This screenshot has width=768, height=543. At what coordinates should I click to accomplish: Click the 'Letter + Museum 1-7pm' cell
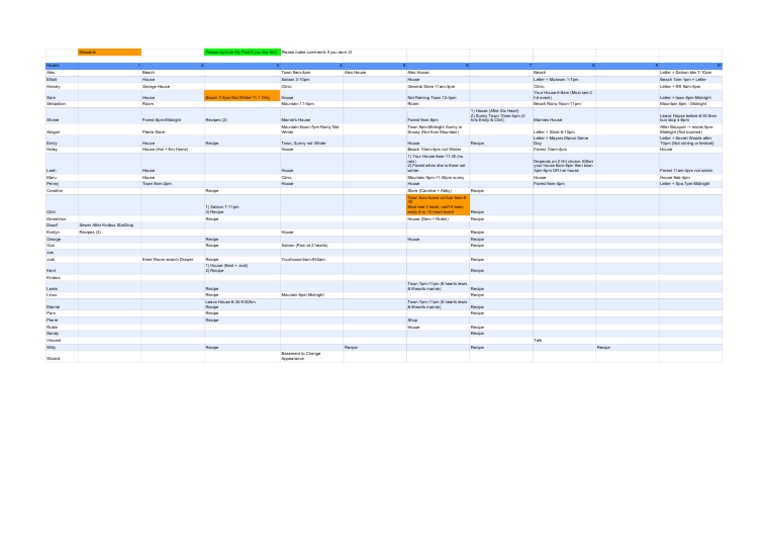564,79
